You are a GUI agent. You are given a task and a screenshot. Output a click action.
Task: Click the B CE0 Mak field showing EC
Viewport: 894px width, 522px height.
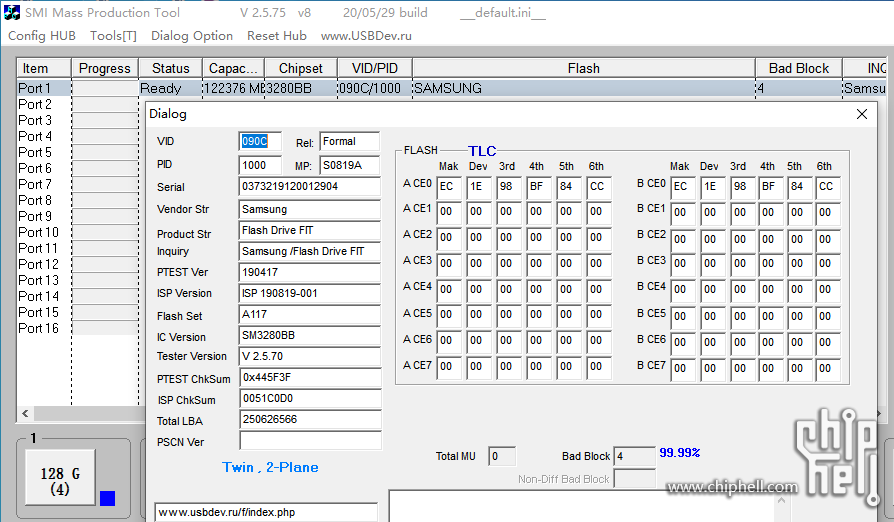pyautogui.click(x=682, y=187)
